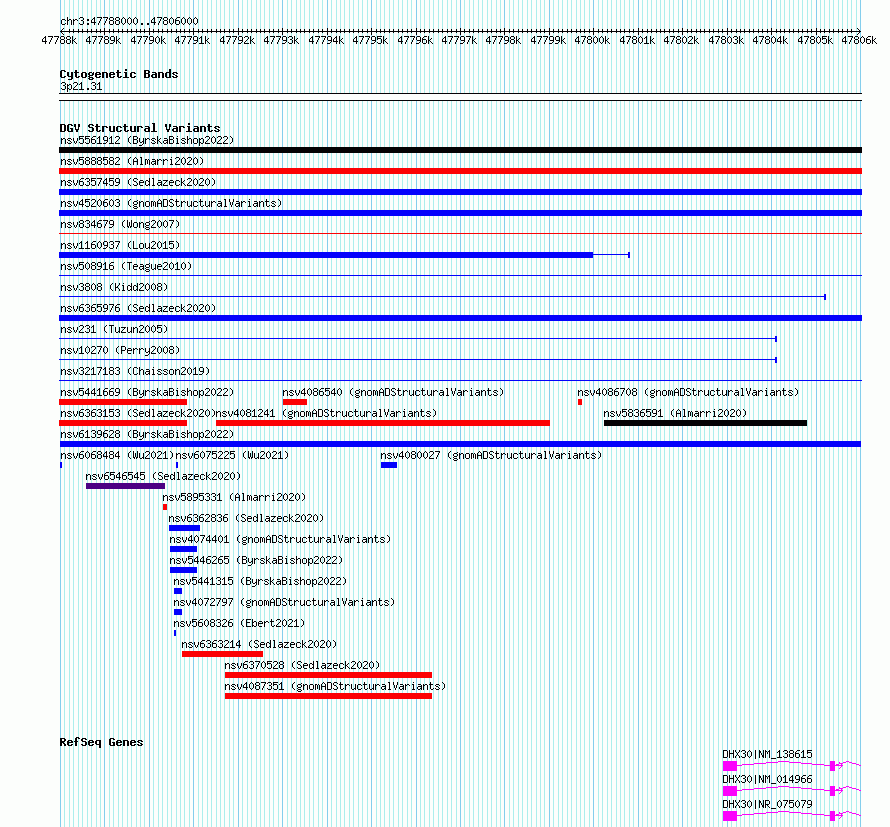Click nsv4087351 gnomAD variant label

[x=335, y=686]
